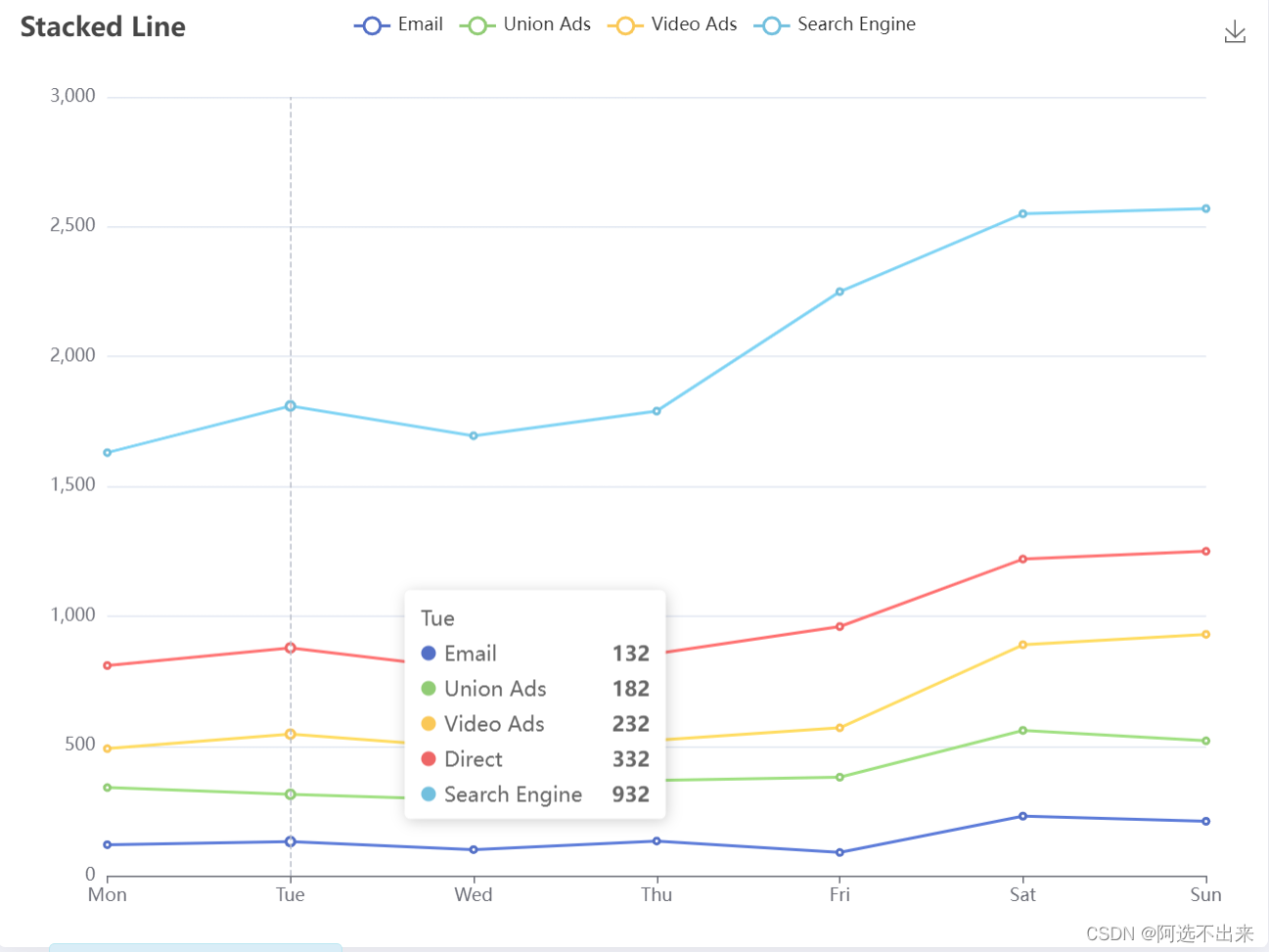Click the 1,000 y-axis label

[x=73, y=614]
